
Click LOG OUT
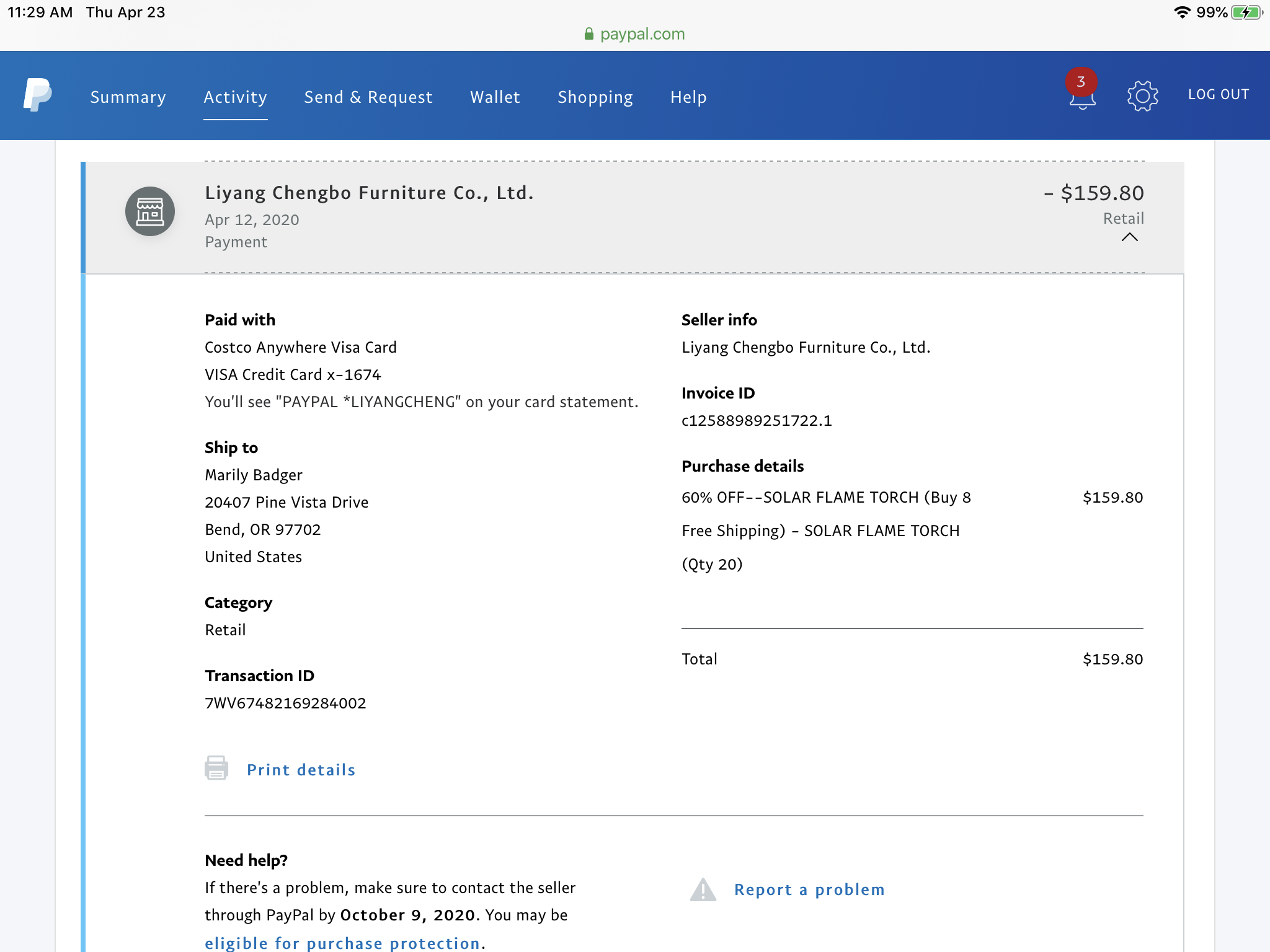point(1219,94)
